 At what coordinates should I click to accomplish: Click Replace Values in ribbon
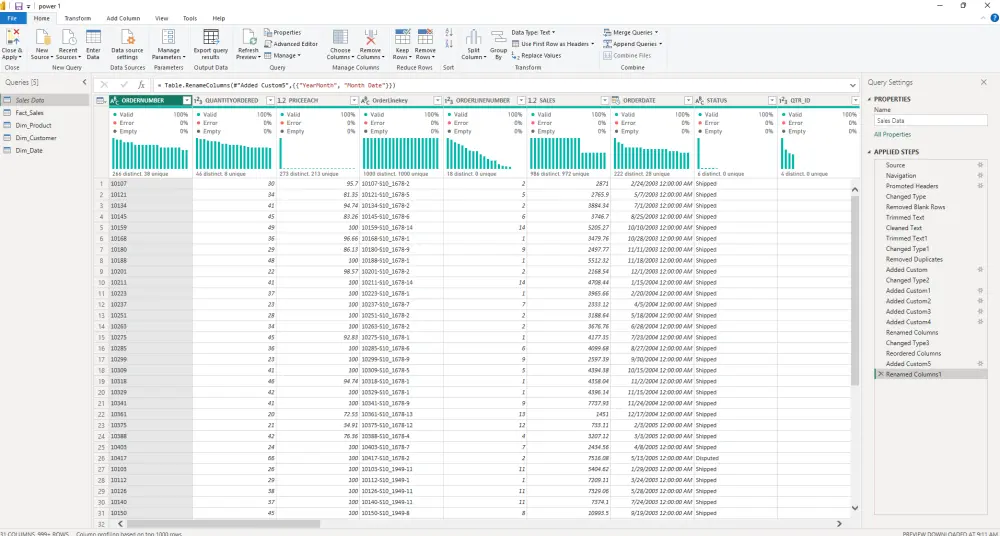point(536,56)
